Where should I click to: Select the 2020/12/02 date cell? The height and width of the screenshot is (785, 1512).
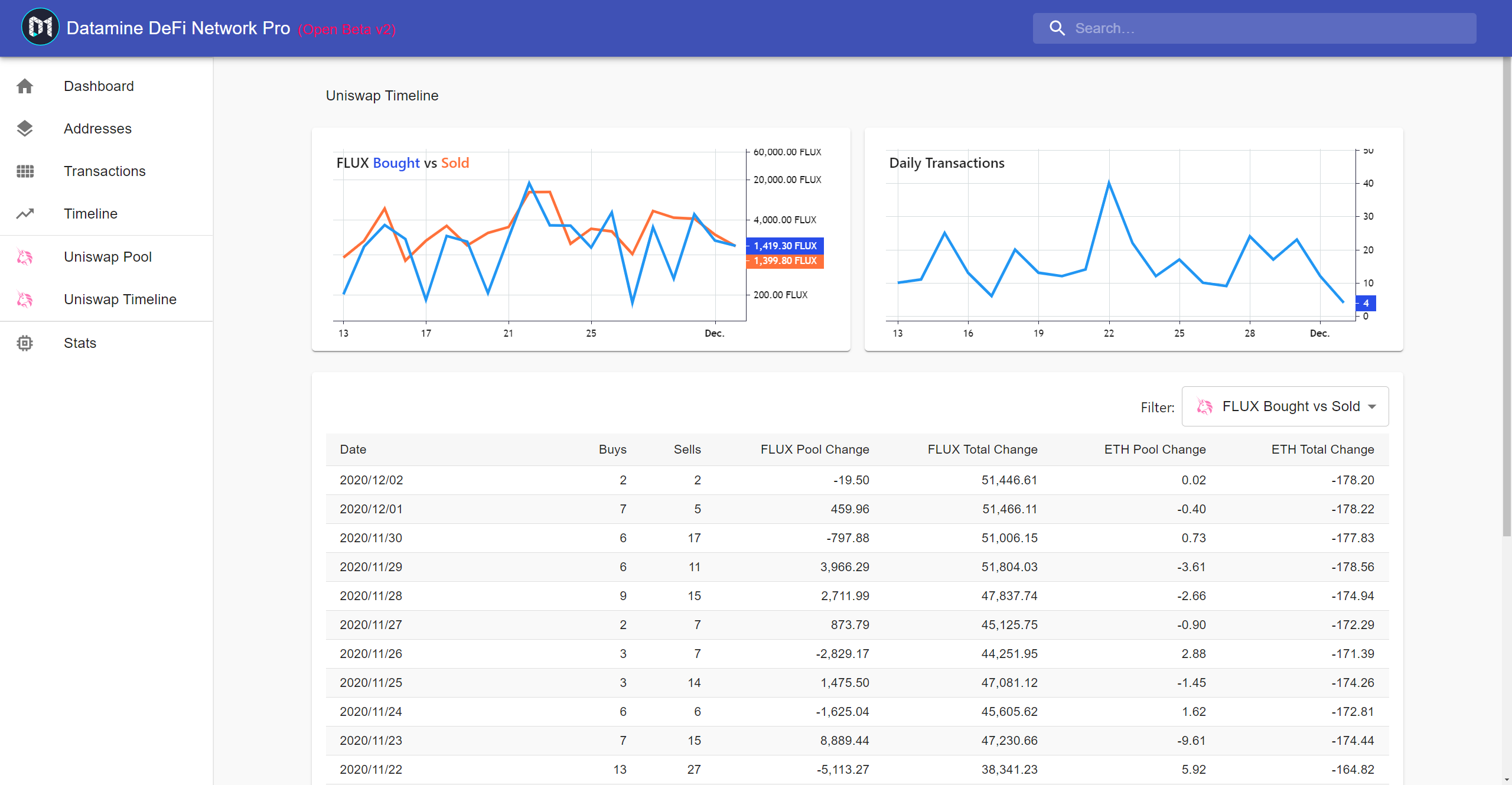coord(372,480)
